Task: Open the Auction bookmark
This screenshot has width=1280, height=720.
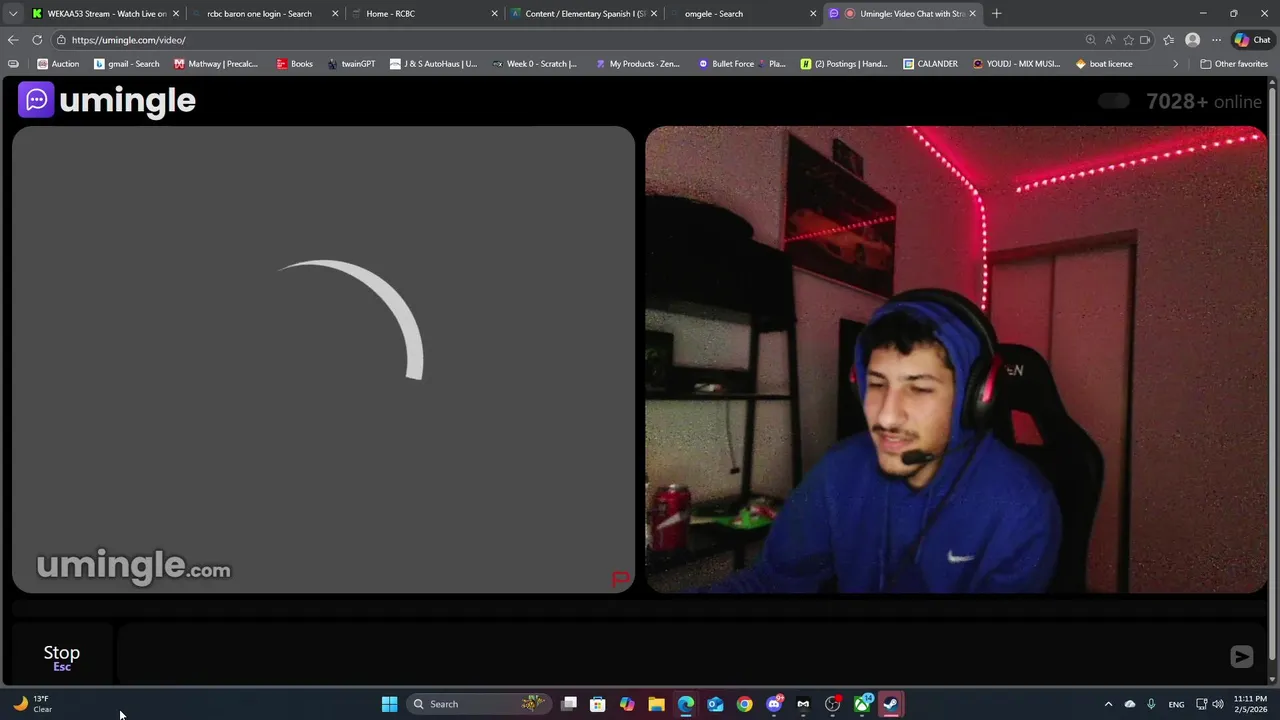Action: [58, 64]
